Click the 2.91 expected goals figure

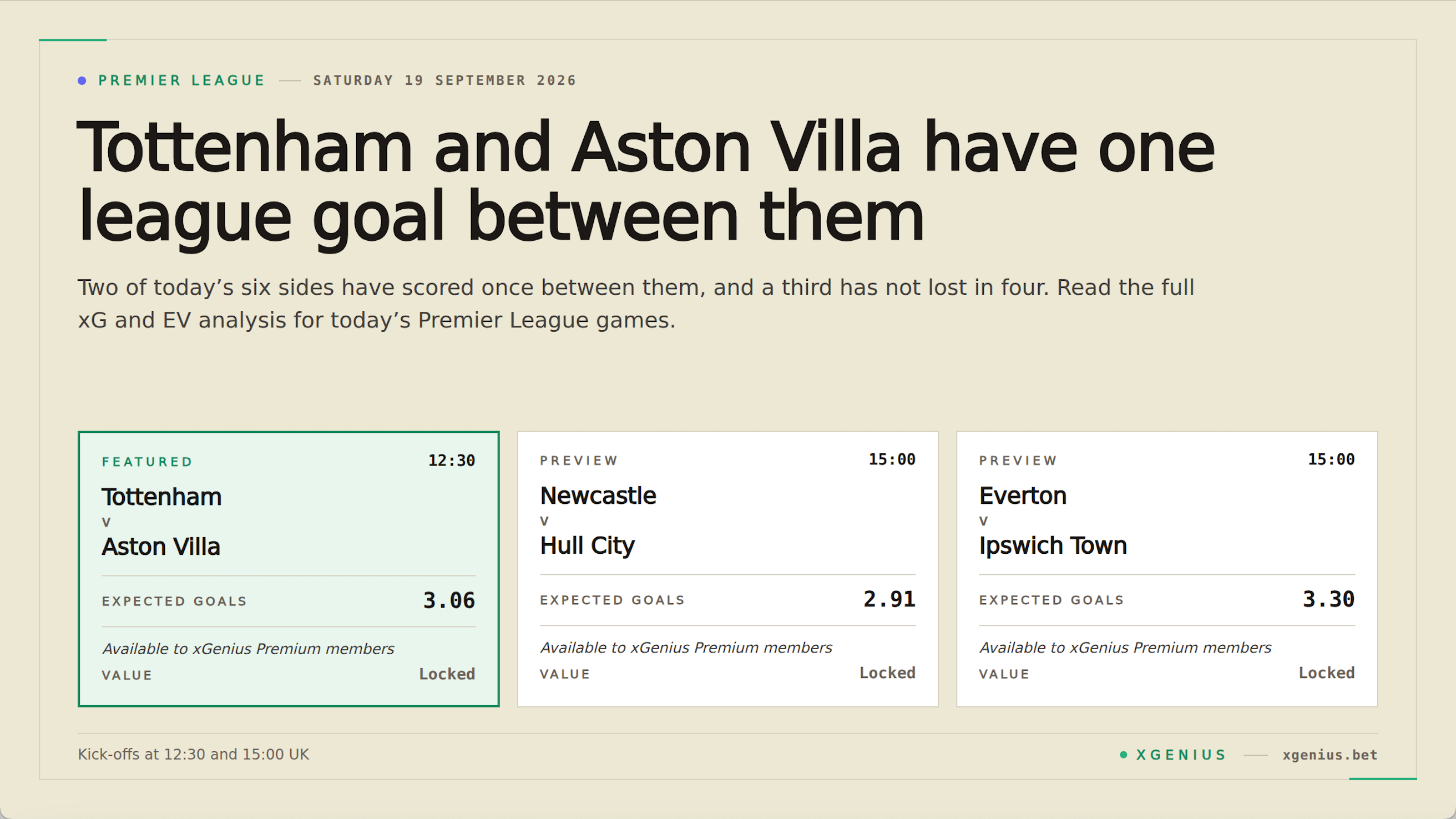click(889, 599)
